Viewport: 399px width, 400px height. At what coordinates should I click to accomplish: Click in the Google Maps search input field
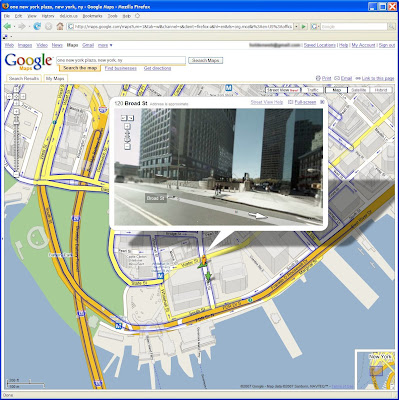[121, 60]
